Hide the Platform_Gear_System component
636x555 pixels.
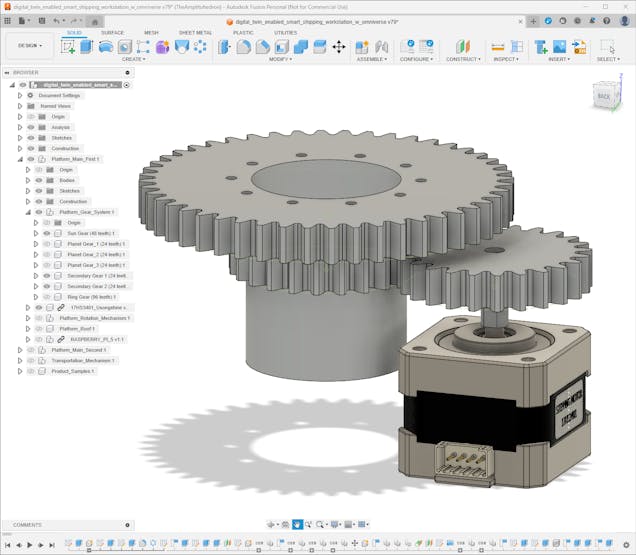39,212
